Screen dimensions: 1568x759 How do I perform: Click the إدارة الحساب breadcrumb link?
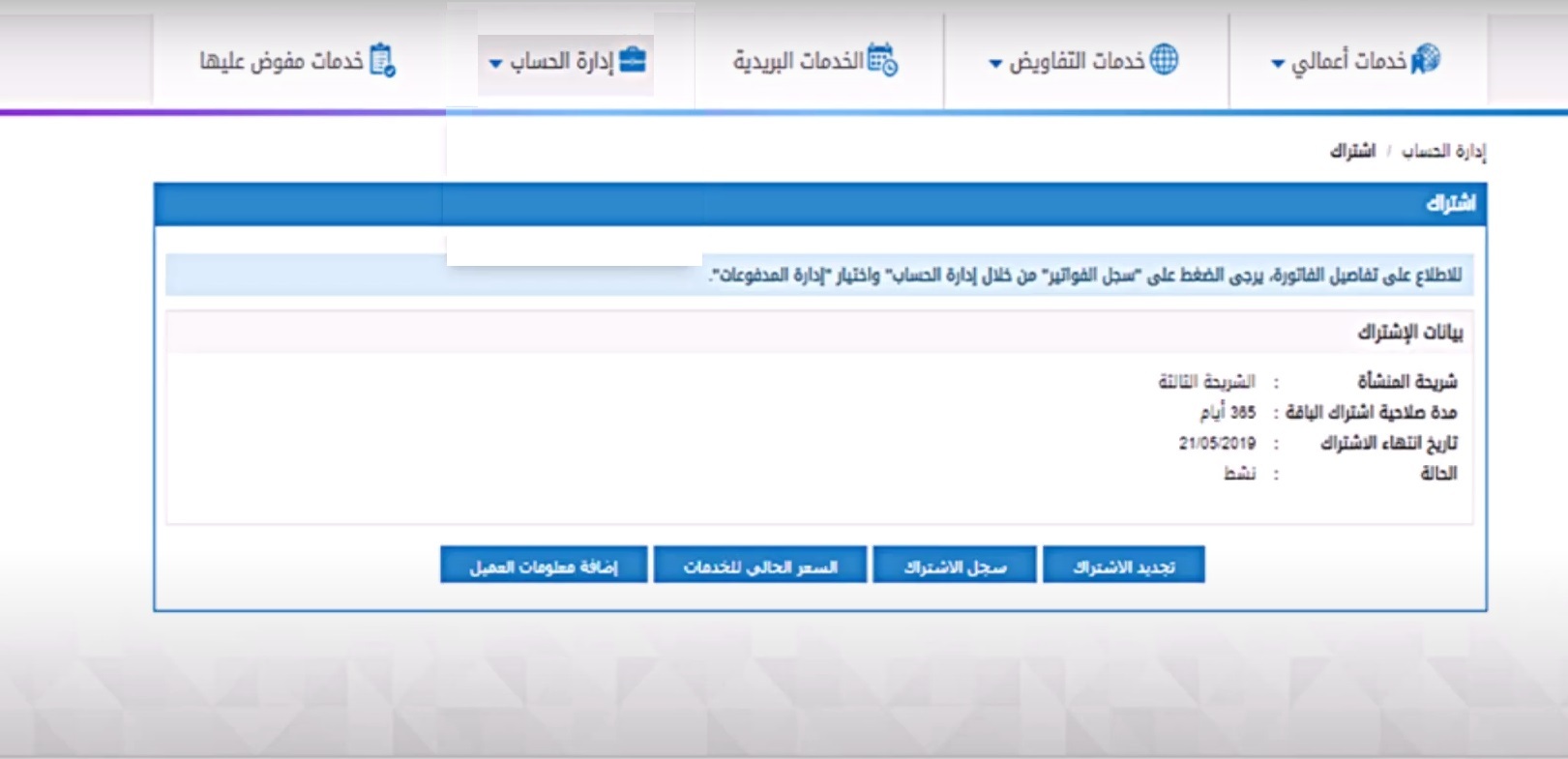click(1443, 151)
